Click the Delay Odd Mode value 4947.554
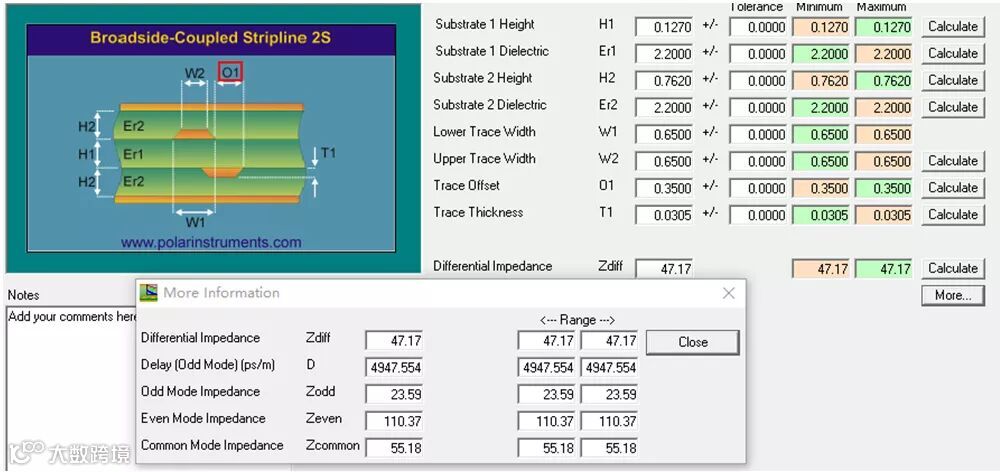 (x=393, y=368)
